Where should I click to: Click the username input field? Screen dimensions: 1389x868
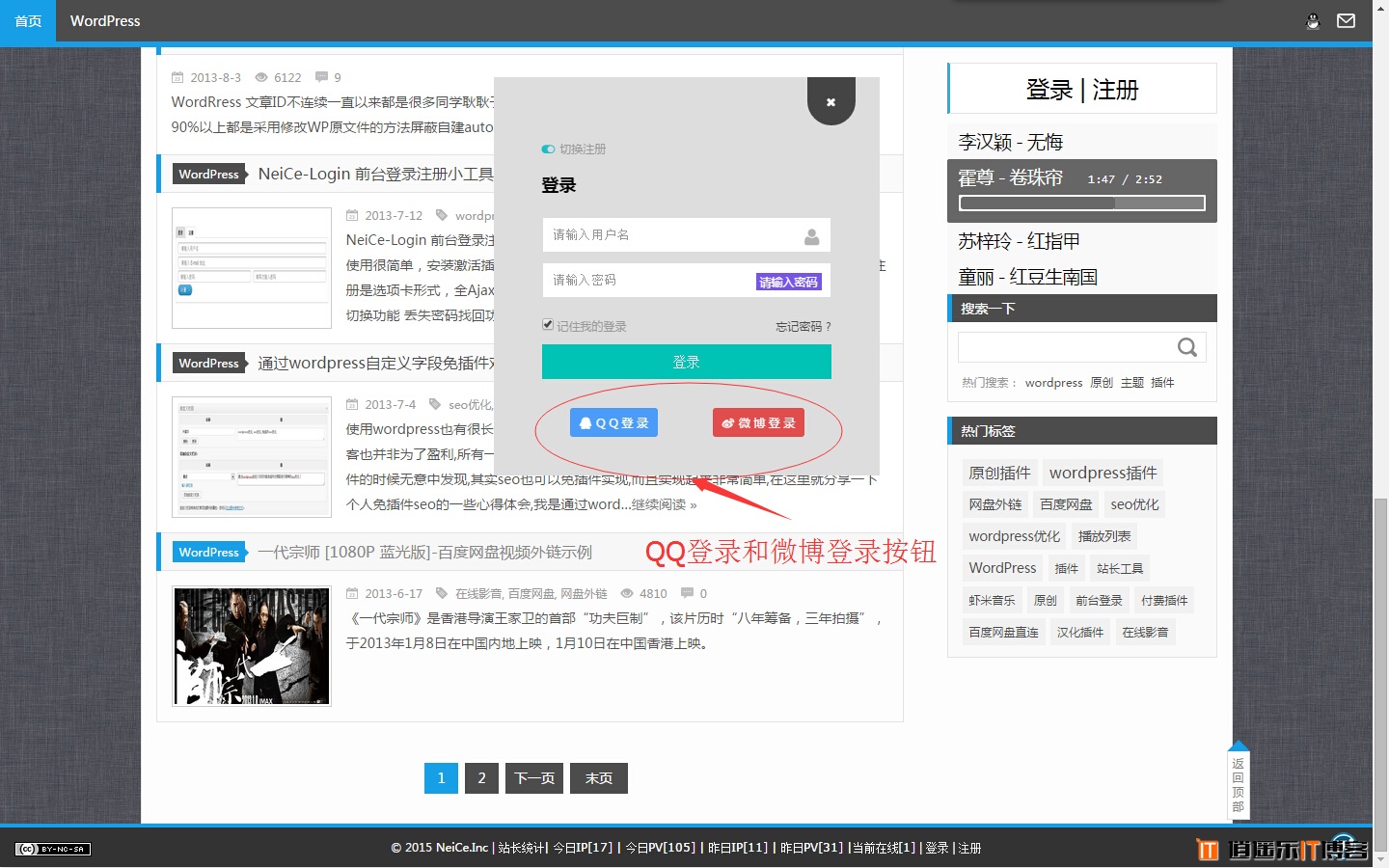686,235
